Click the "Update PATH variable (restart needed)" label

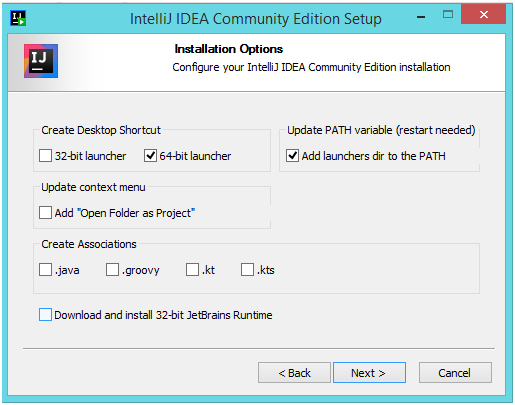pos(381,130)
